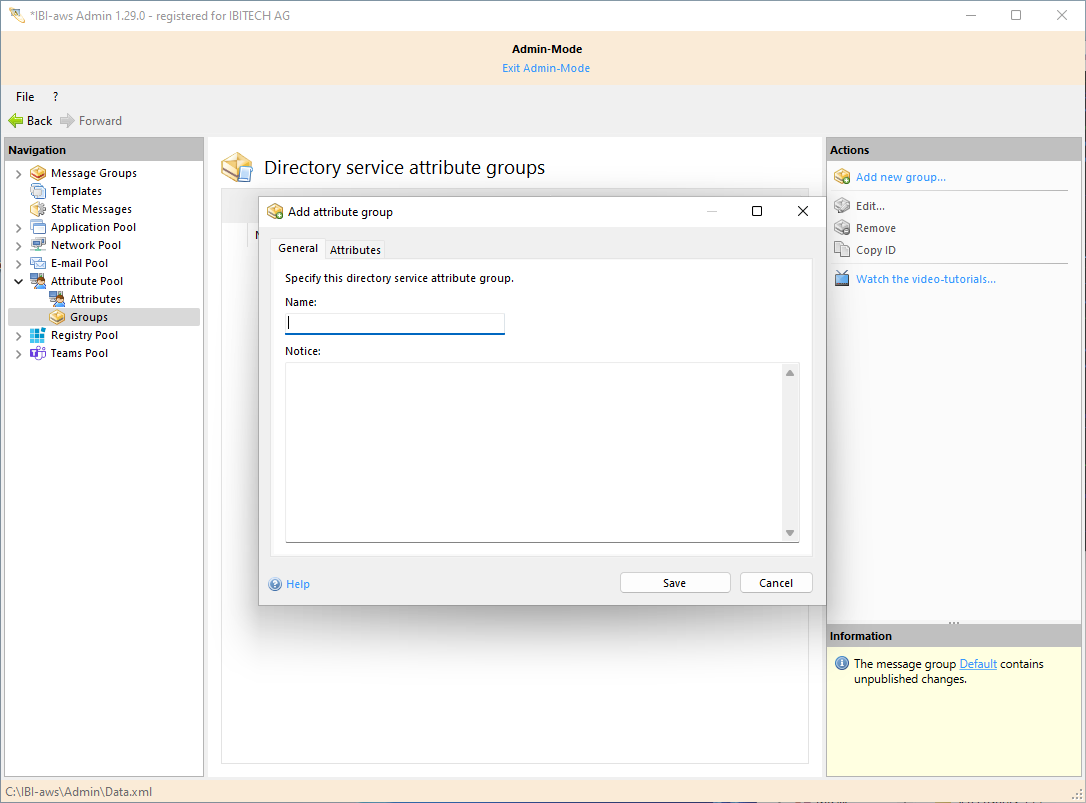Image resolution: width=1086 pixels, height=803 pixels.
Task: Click the Cancel button in dialog
Action: (775, 583)
